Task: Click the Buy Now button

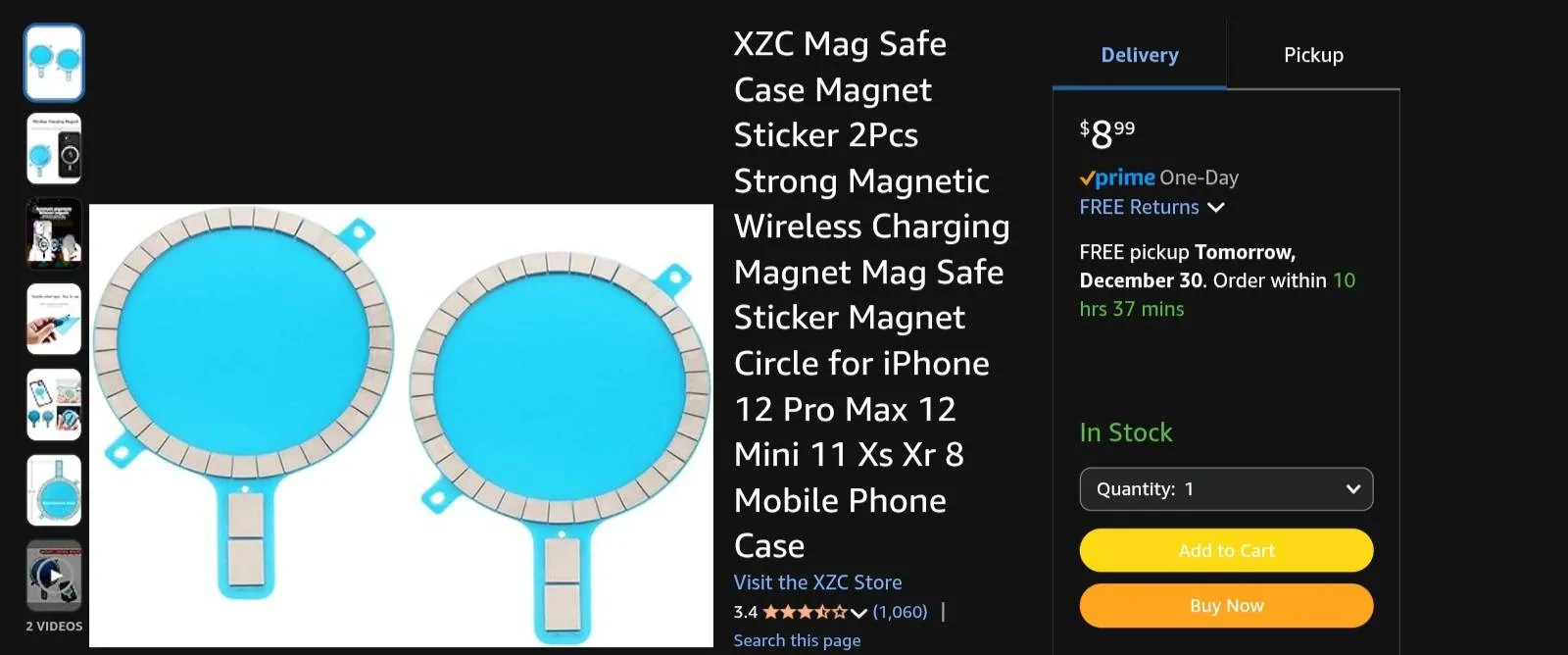Action: [x=1226, y=605]
